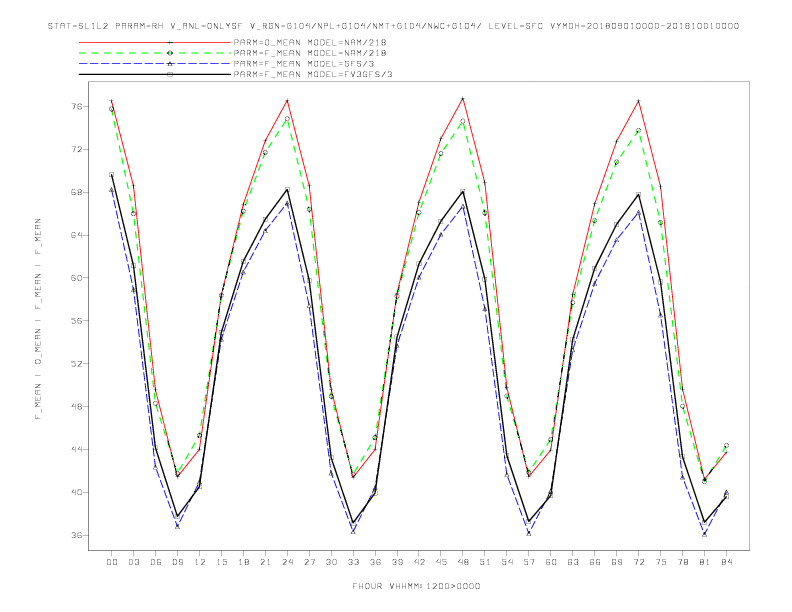Click the x-axis tick label 00
Viewport: 792px width, 612px height.
click(x=112, y=562)
